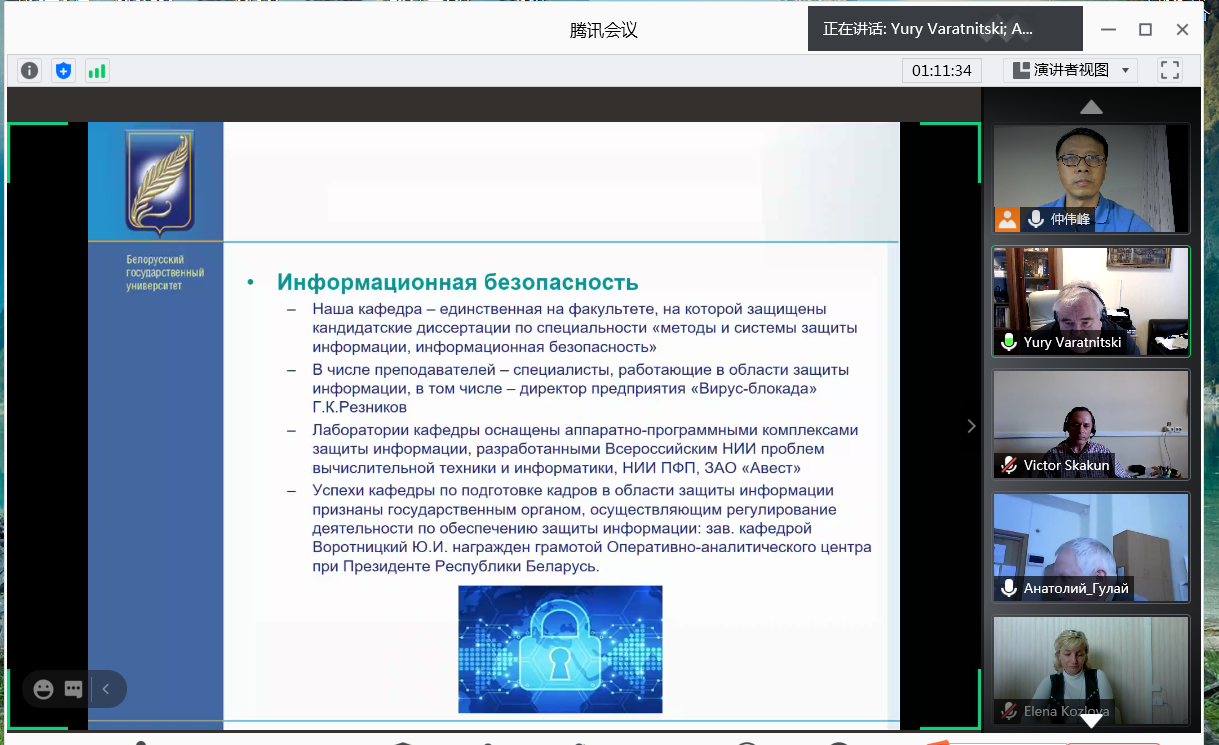
Task: Click the blue security shield icon
Action: (64, 70)
